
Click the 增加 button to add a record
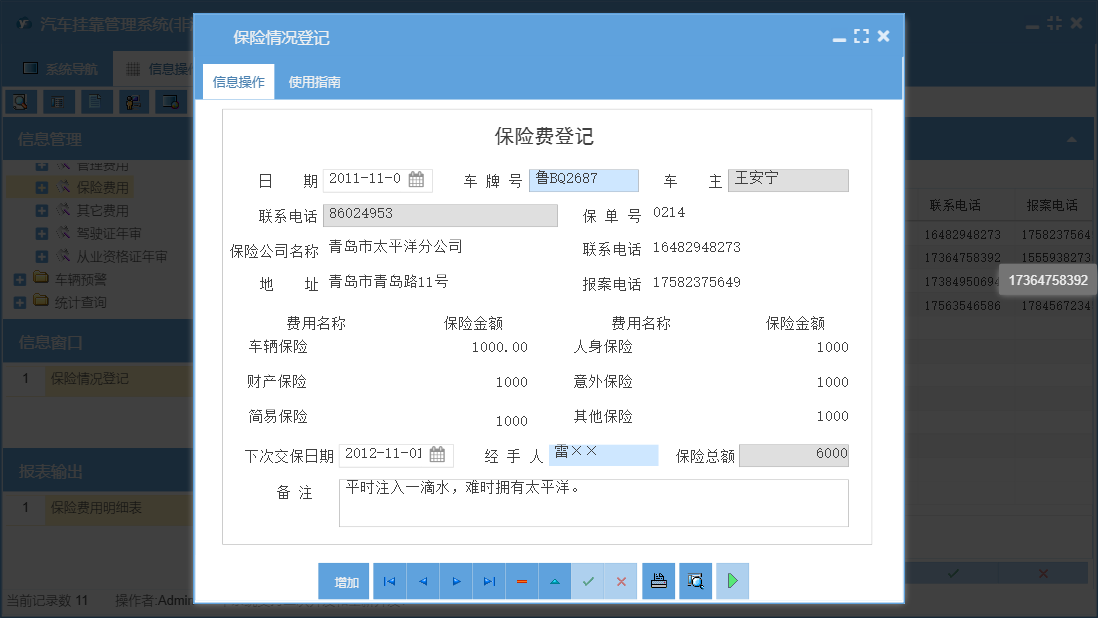point(343,581)
